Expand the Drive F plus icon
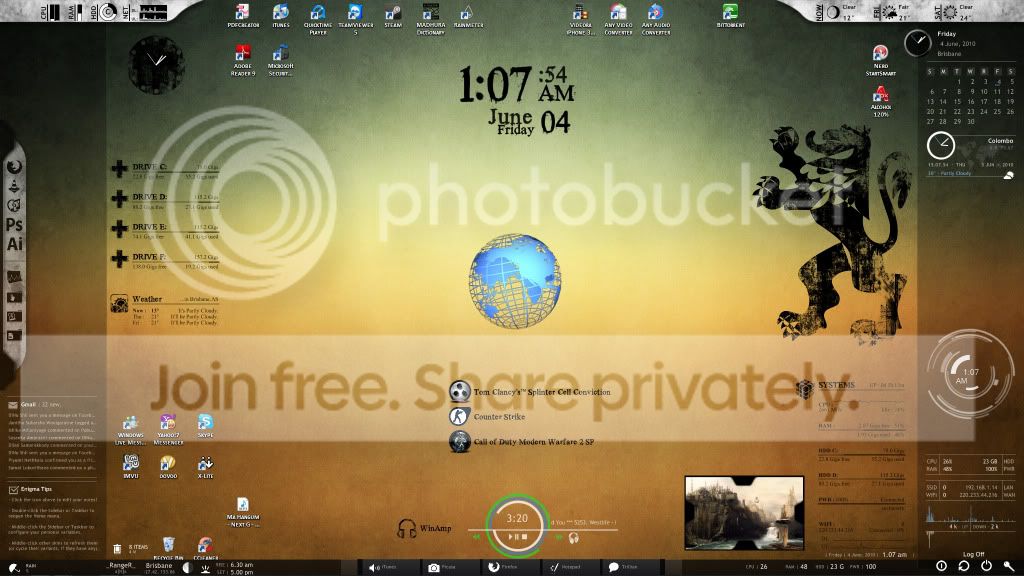Viewport: 1024px width, 576px height. (x=120, y=259)
